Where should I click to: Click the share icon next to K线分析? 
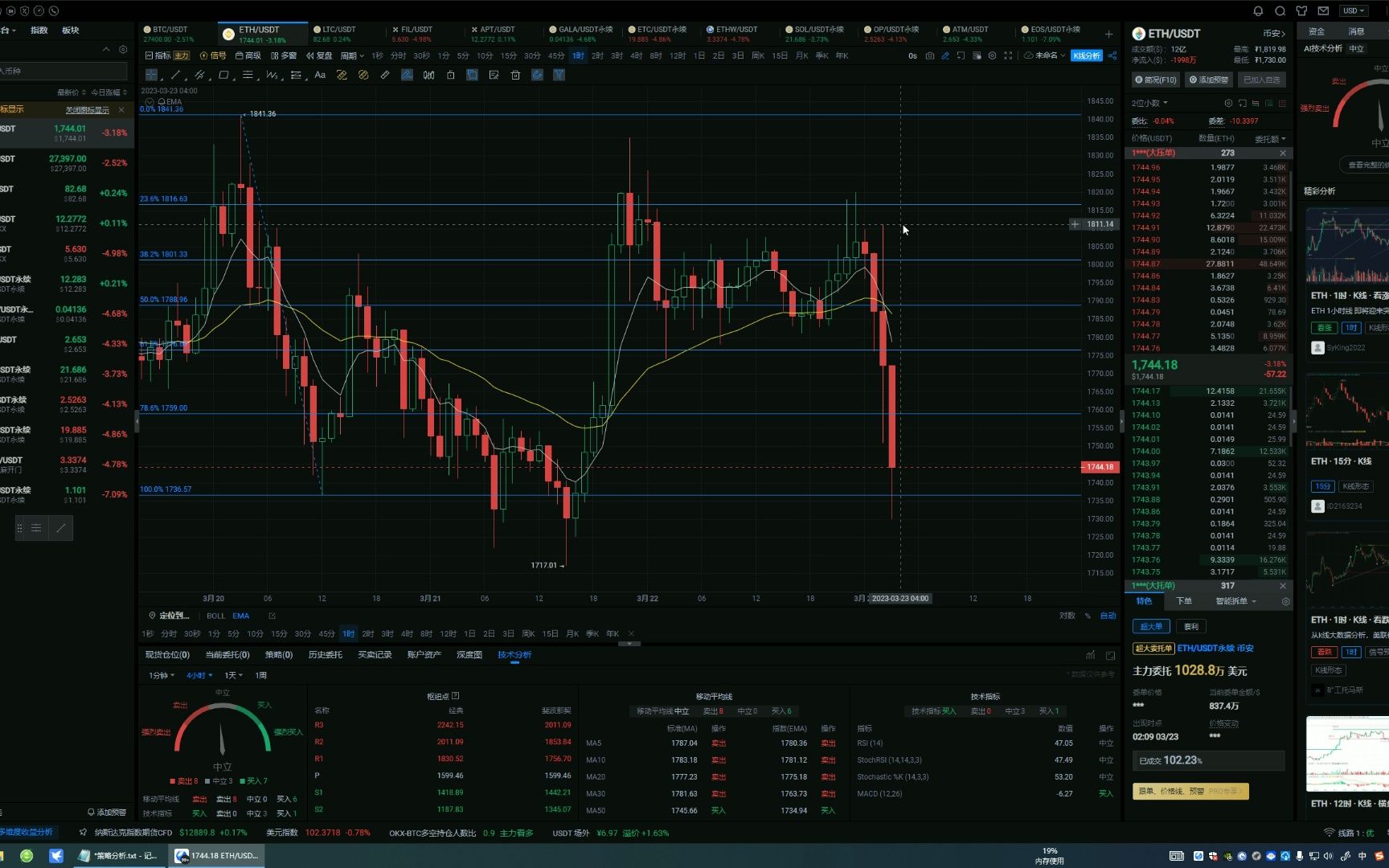click(x=1112, y=55)
